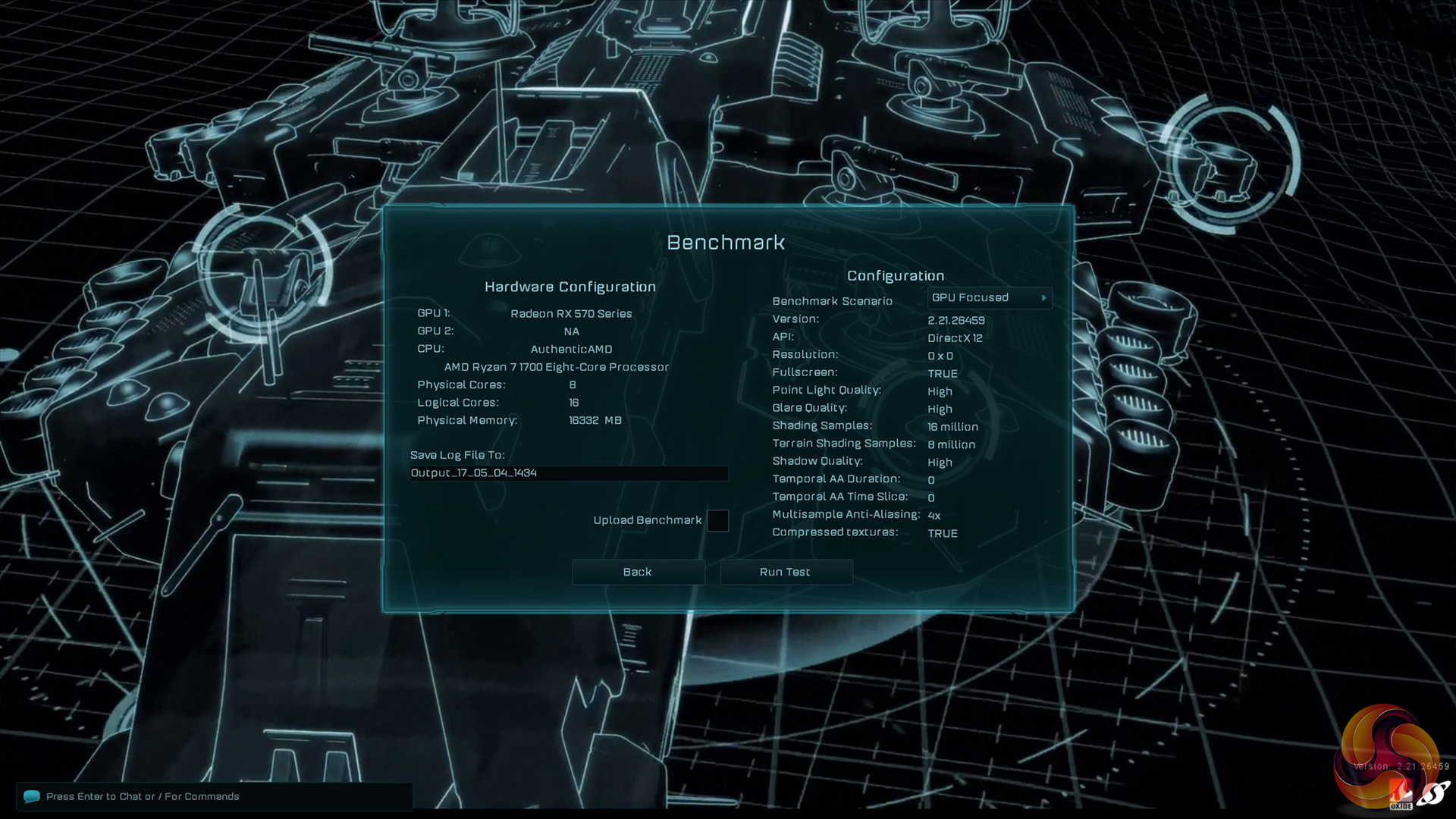Click the Stardock planet logo
The height and width of the screenshot is (819, 1456).
[1434, 793]
